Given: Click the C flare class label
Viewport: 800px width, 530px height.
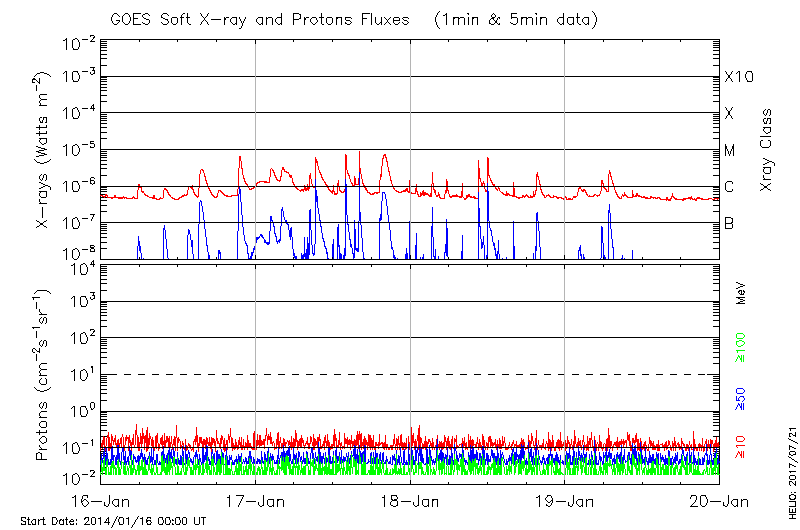Looking at the screenshot, I should pyautogui.click(x=729, y=187).
